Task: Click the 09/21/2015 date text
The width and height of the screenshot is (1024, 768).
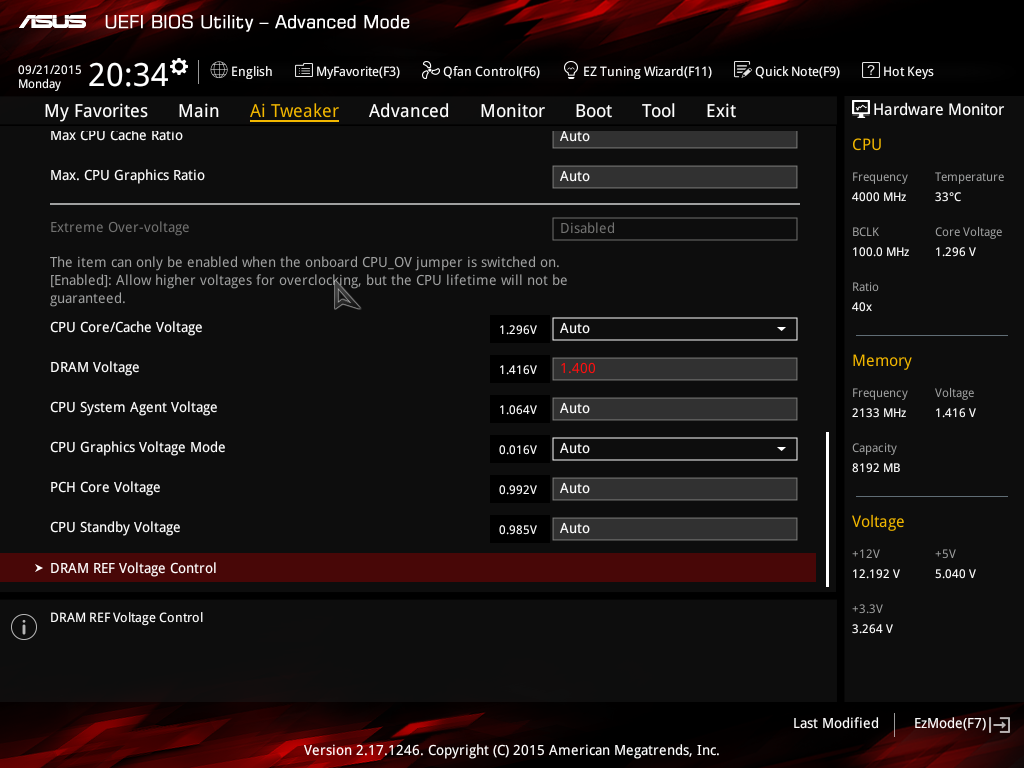Action: pyautogui.click(x=50, y=69)
